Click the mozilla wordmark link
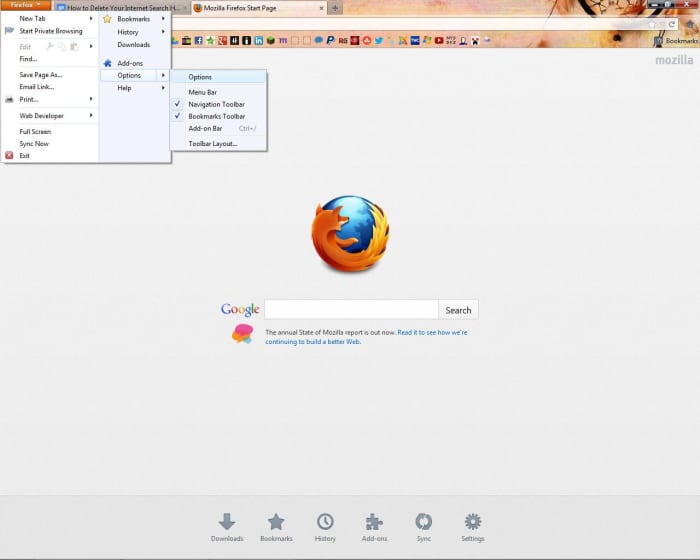The width and height of the screenshot is (700, 560). (674, 60)
